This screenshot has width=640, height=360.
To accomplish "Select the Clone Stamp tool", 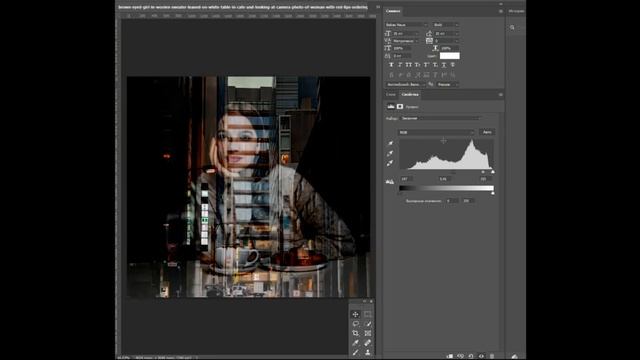I will [x=368, y=352].
